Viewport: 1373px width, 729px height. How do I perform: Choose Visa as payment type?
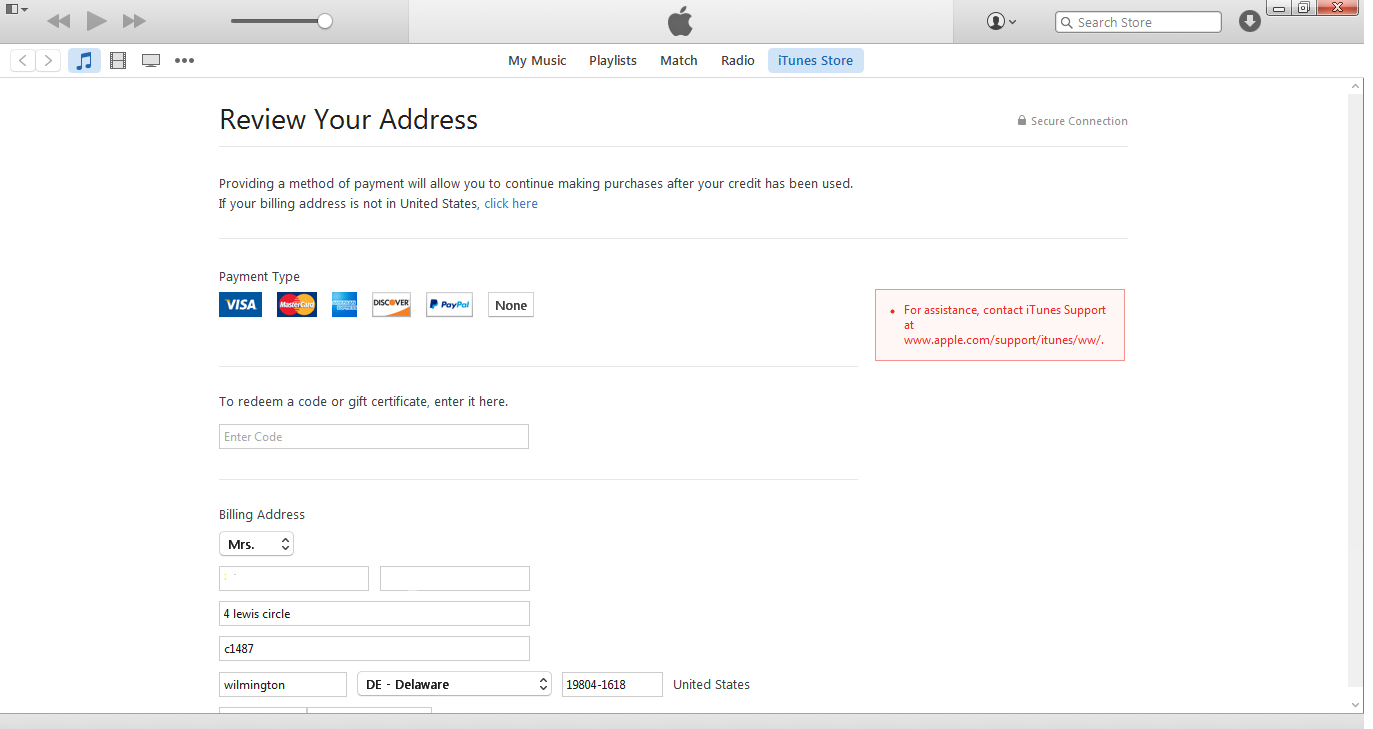240,305
